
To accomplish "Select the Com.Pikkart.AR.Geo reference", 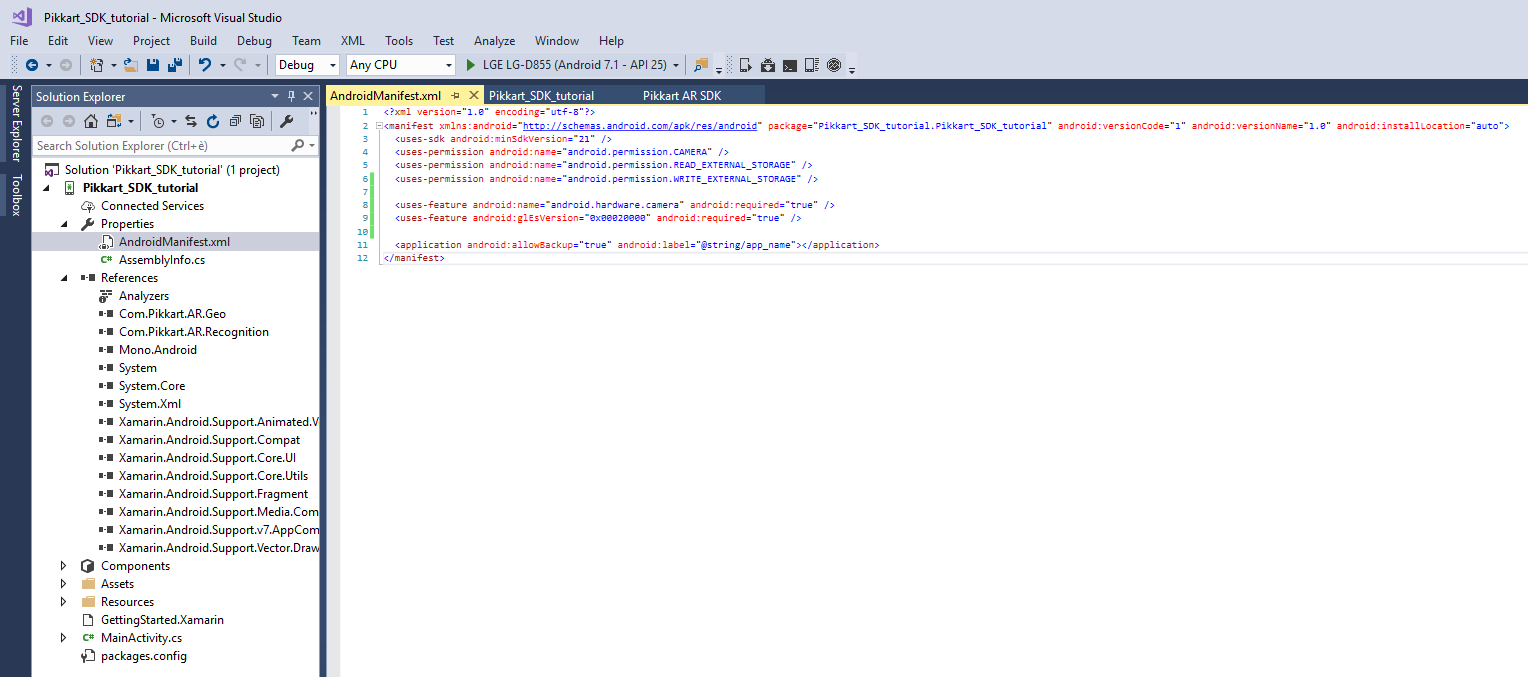I will [x=172, y=314].
